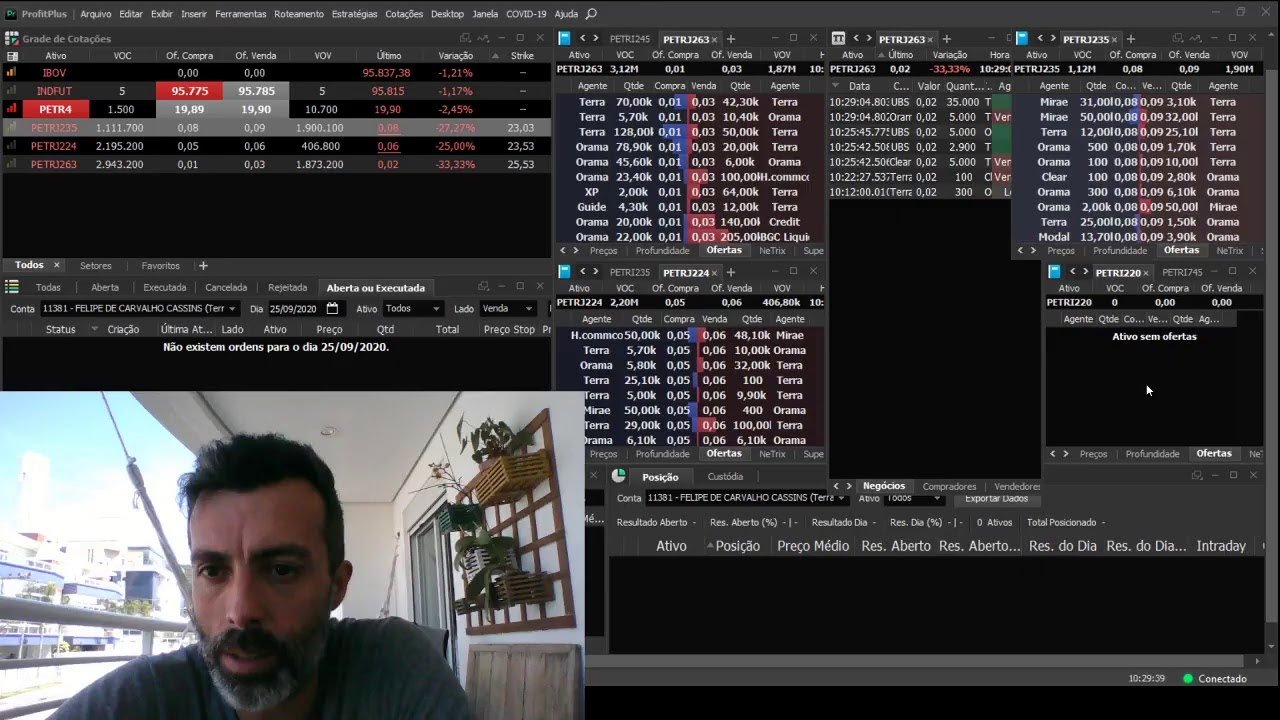
Task: Switch to the Favoritos tab
Action: (x=160, y=266)
